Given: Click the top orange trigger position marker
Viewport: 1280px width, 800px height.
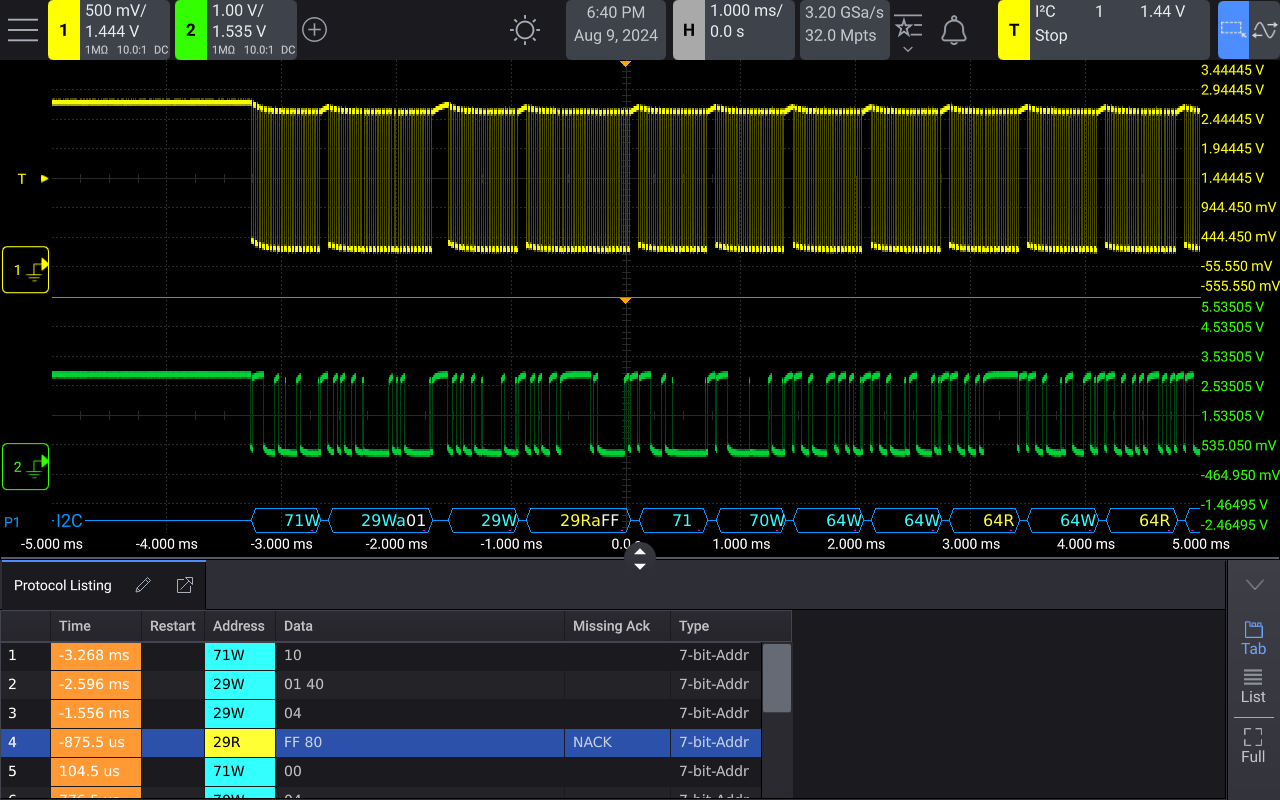Looking at the screenshot, I should [x=625, y=64].
